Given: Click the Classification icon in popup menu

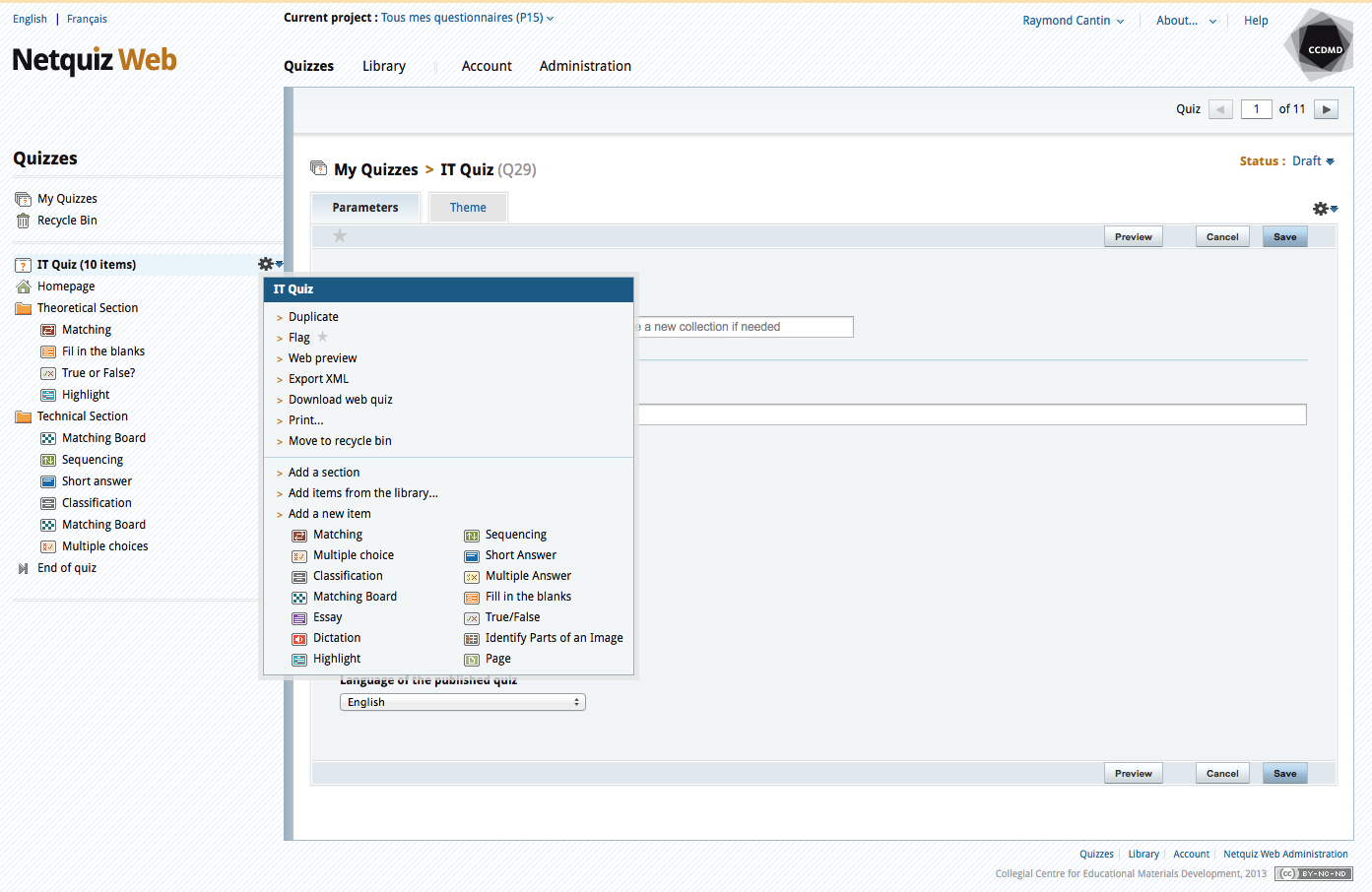Looking at the screenshot, I should pyautogui.click(x=299, y=577).
